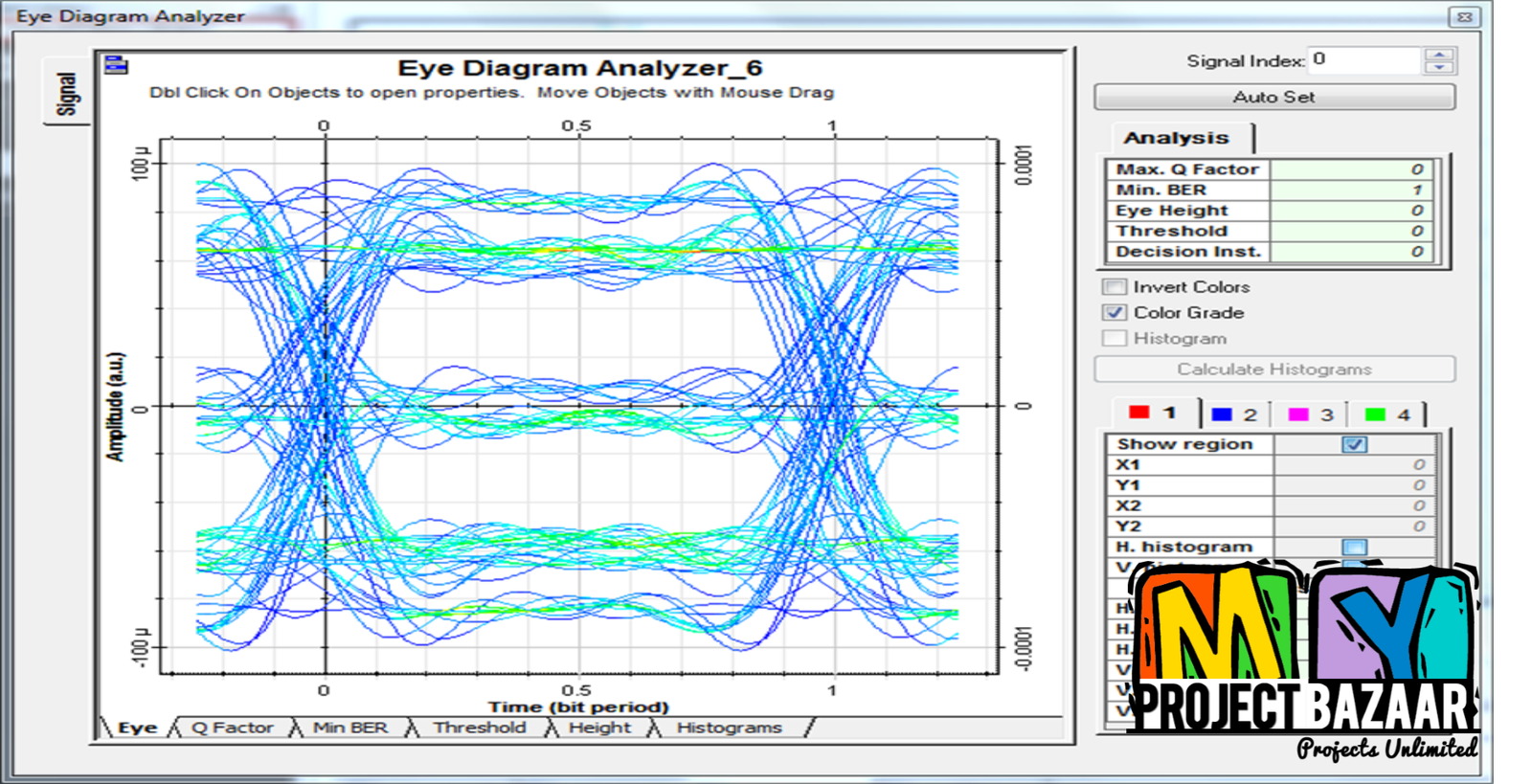Click the X1 region value field
Image resolution: width=1532 pixels, height=784 pixels.
(1354, 465)
